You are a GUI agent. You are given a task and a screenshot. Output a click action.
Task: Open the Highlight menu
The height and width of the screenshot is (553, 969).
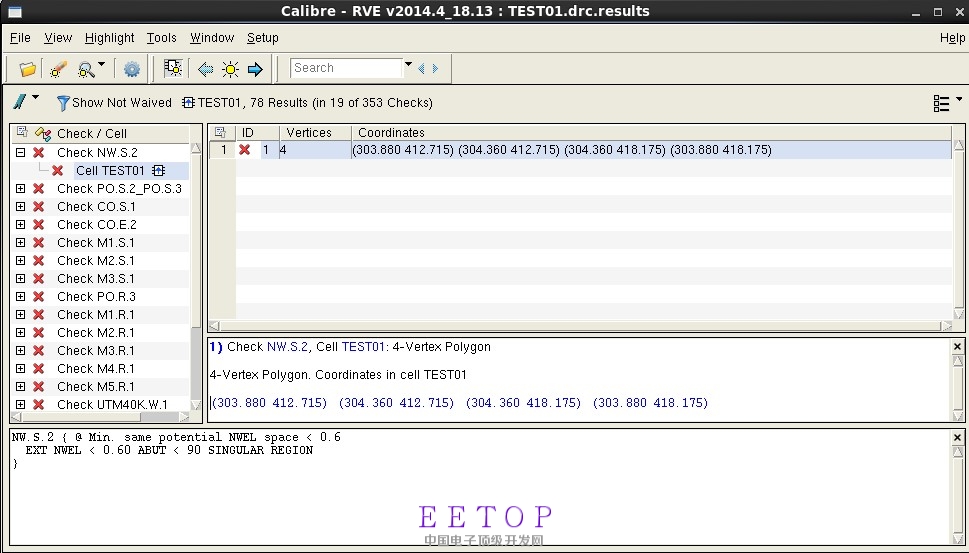[109, 37]
